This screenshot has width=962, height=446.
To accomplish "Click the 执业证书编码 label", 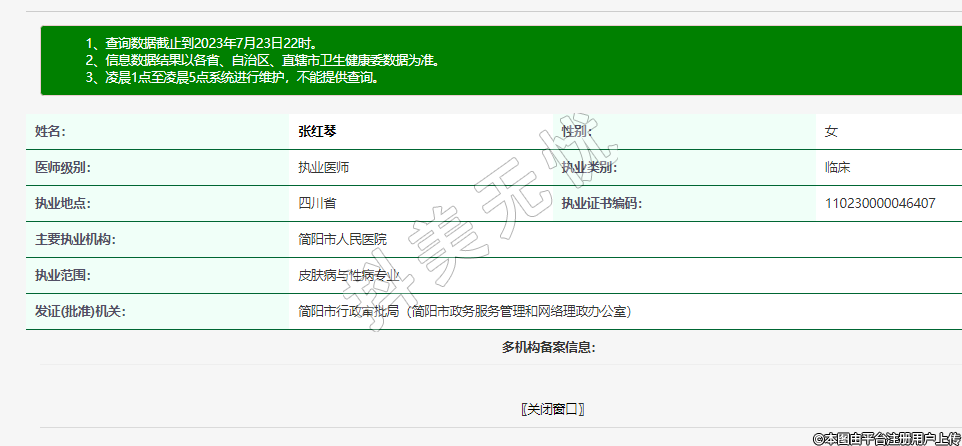I will click(x=600, y=203).
